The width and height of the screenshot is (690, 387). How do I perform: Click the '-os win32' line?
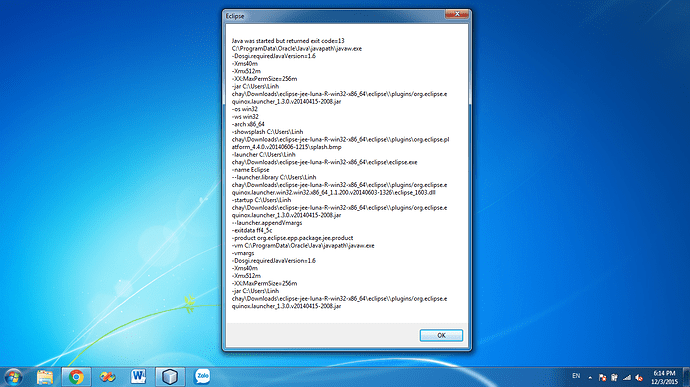[x=245, y=109]
